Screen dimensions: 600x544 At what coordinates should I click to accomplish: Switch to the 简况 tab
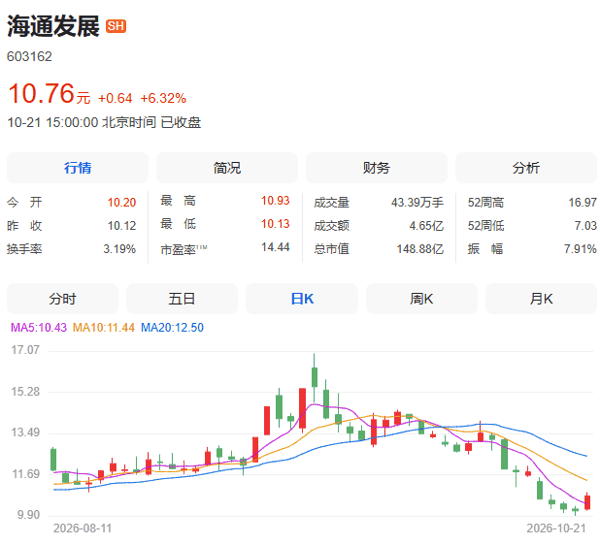227,168
